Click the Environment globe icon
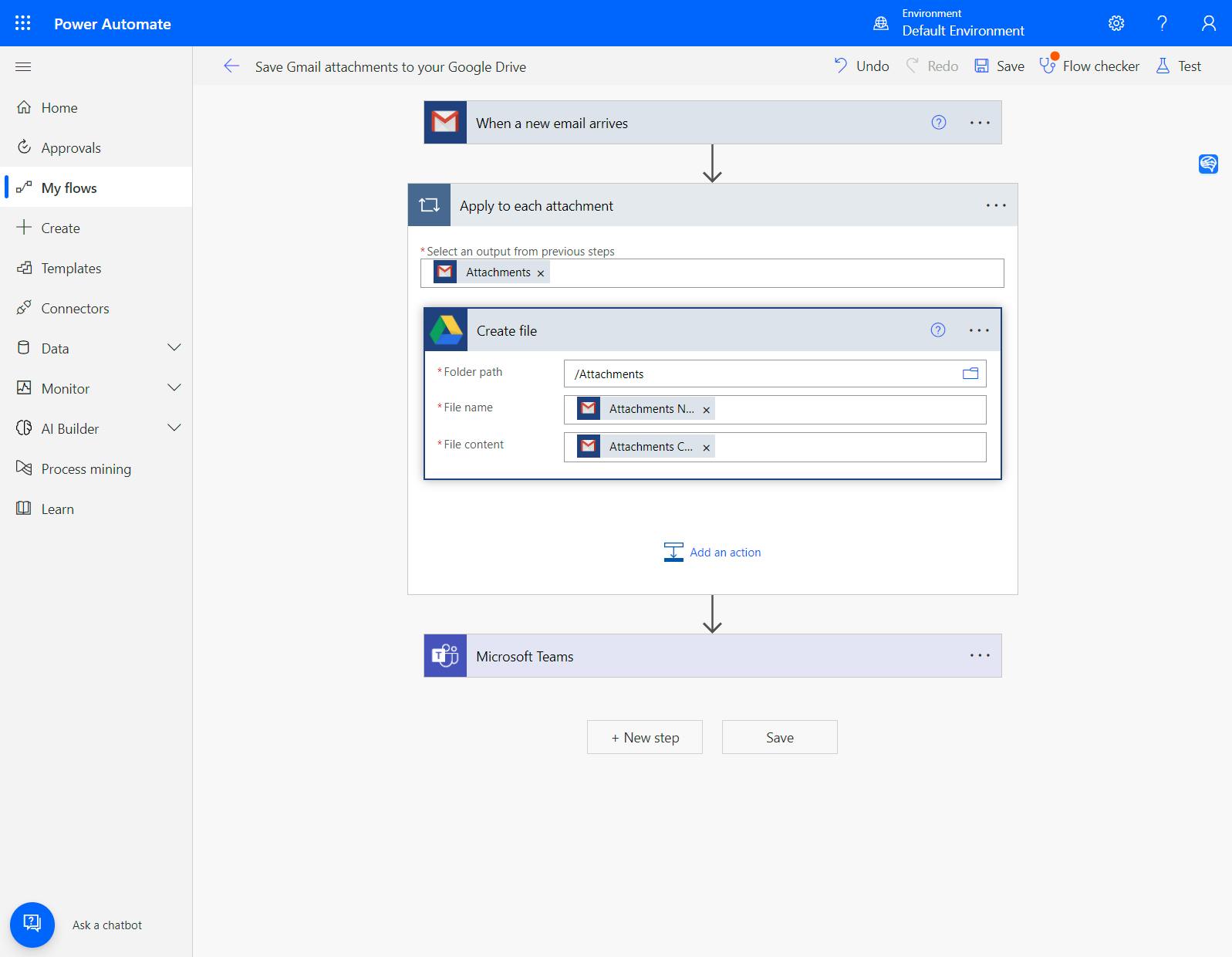This screenshot has width=1232, height=957. coord(881,23)
